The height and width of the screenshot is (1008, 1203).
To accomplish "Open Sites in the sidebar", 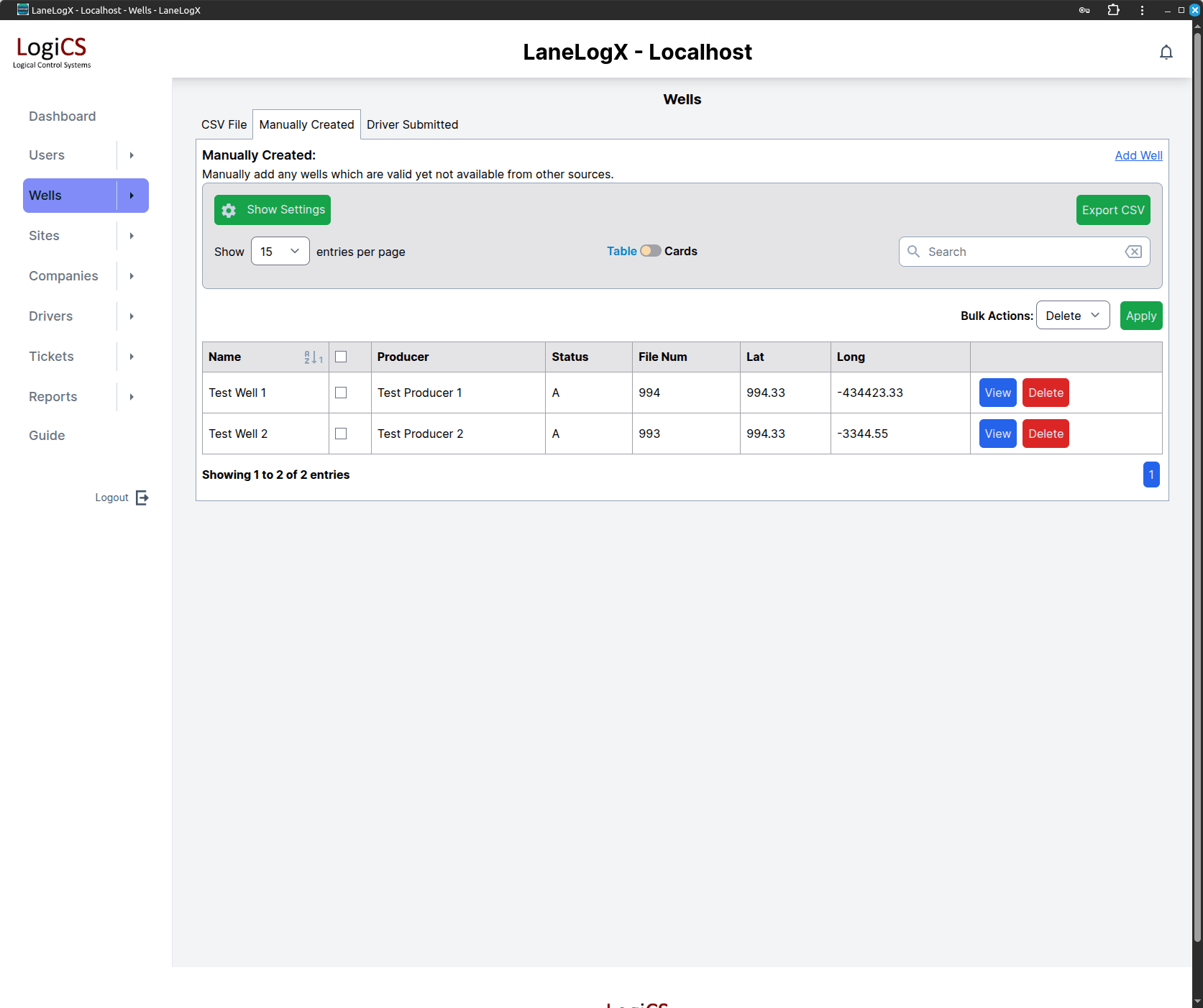I will pos(44,236).
